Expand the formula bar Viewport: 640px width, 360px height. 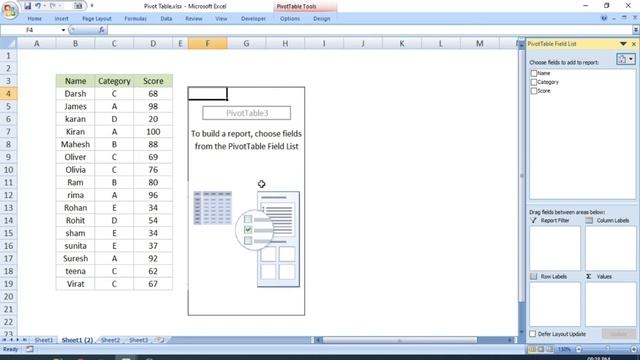(x=636, y=30)
